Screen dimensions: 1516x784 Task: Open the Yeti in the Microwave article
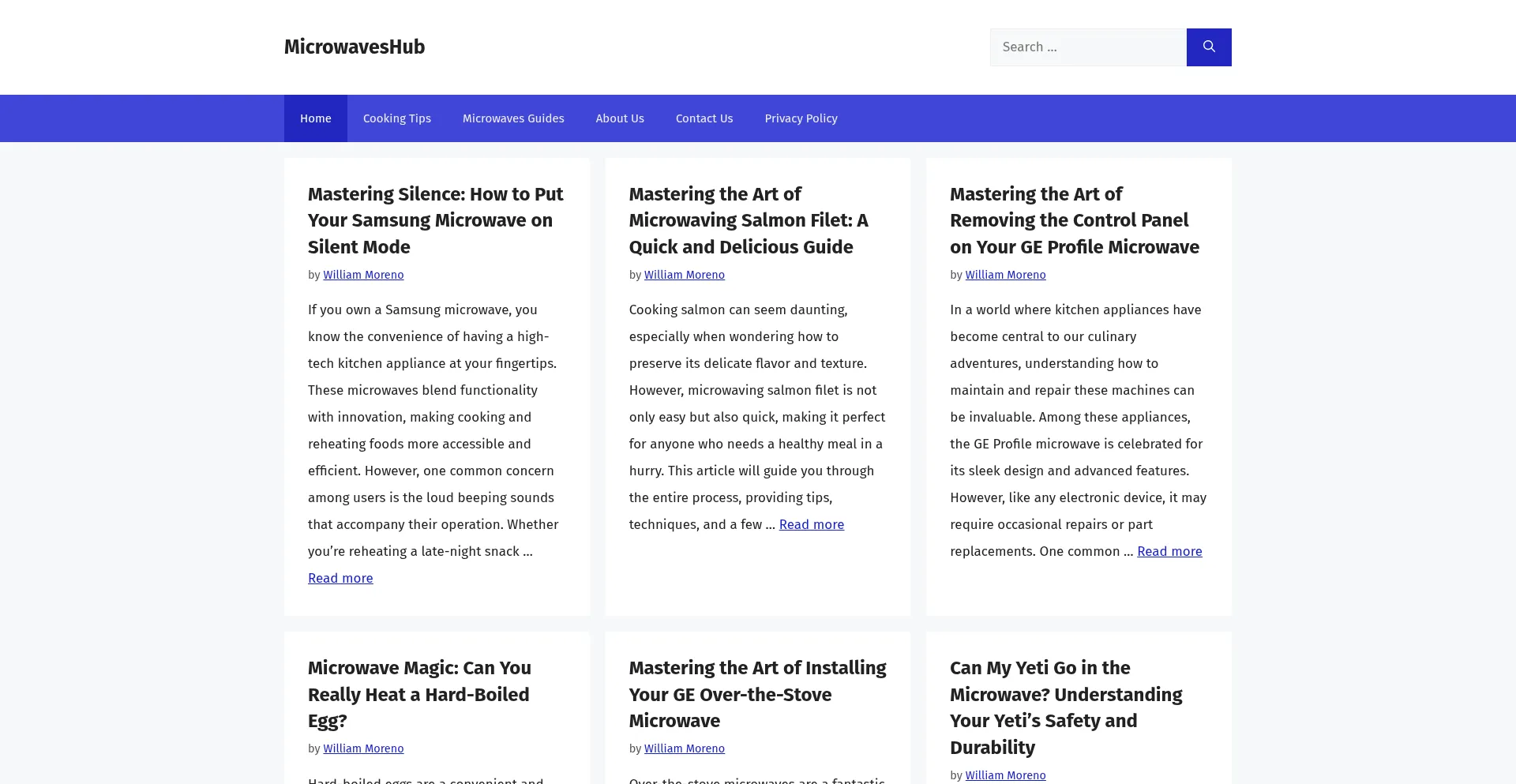(1065, 707)
